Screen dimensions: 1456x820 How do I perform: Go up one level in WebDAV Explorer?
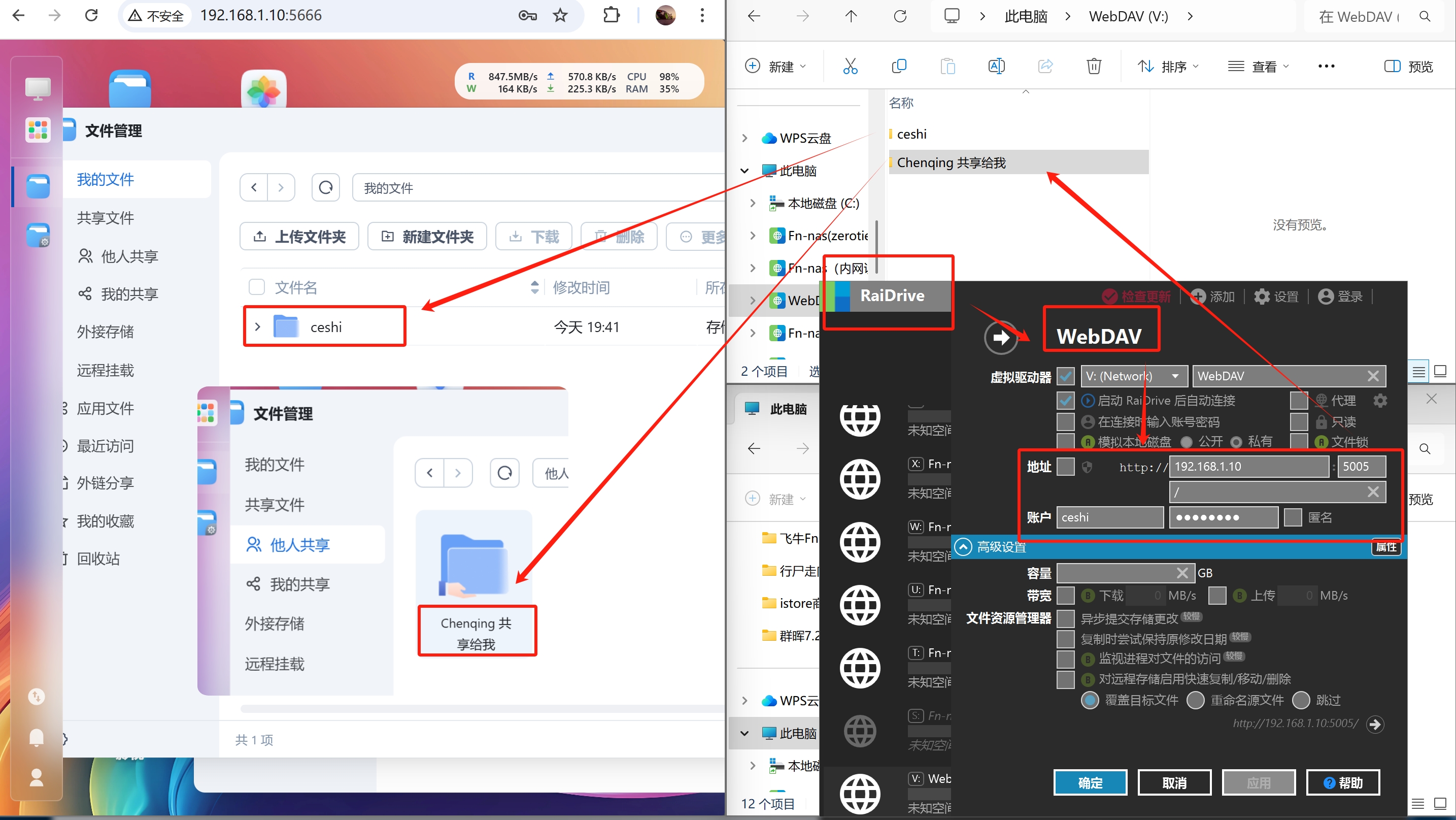point(851,16)
